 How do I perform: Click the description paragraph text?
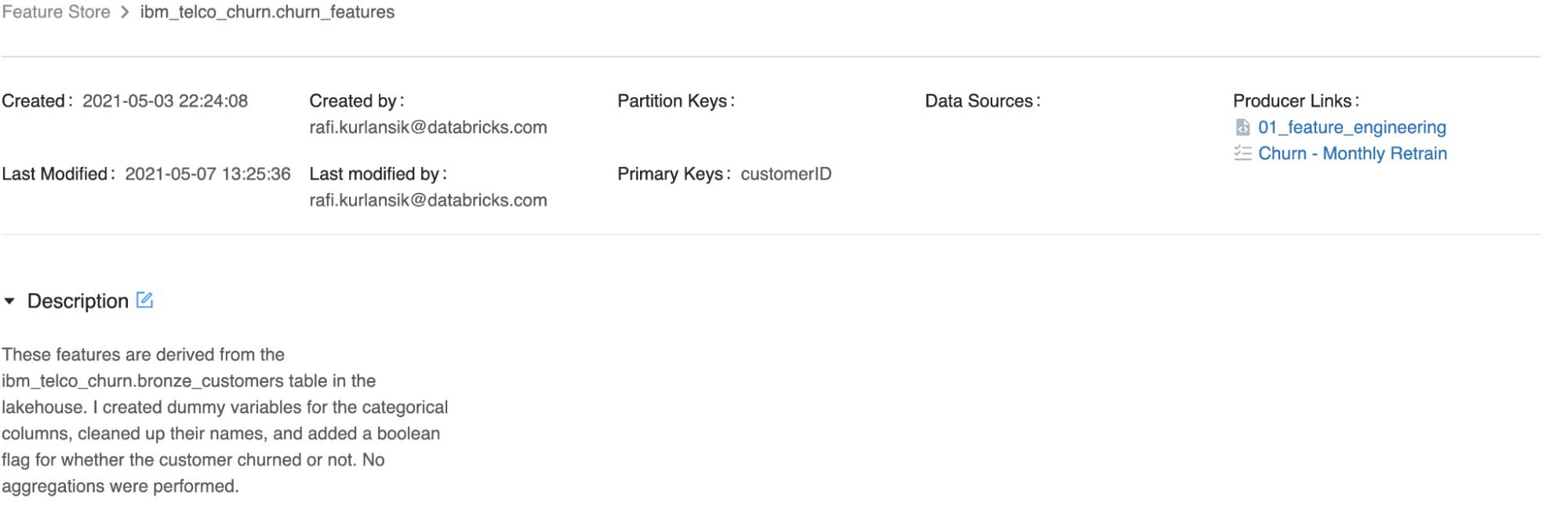point(224,420)
